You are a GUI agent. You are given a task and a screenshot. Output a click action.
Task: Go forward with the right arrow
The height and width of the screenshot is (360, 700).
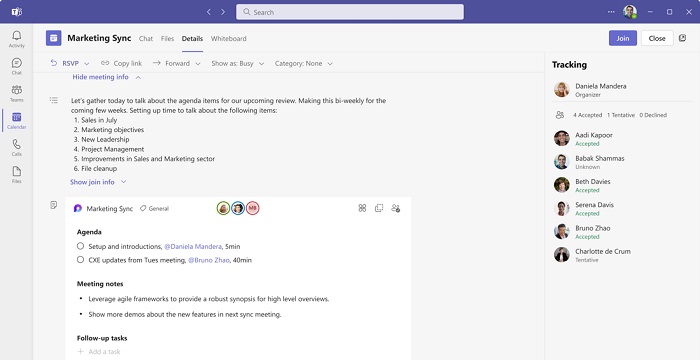(x=223, y=12)
